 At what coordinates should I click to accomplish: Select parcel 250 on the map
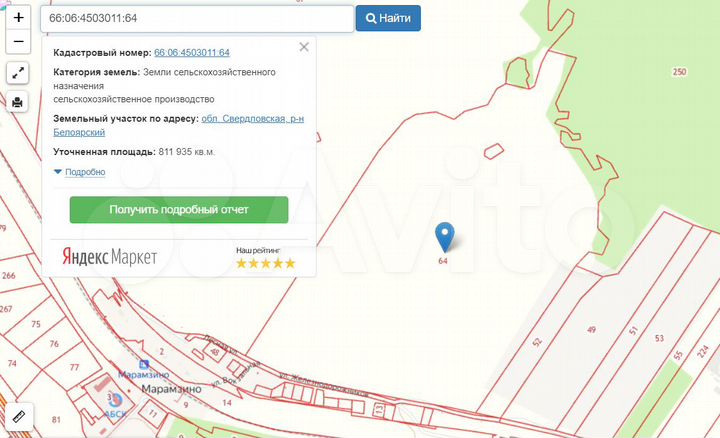click(x=680, y=72)
